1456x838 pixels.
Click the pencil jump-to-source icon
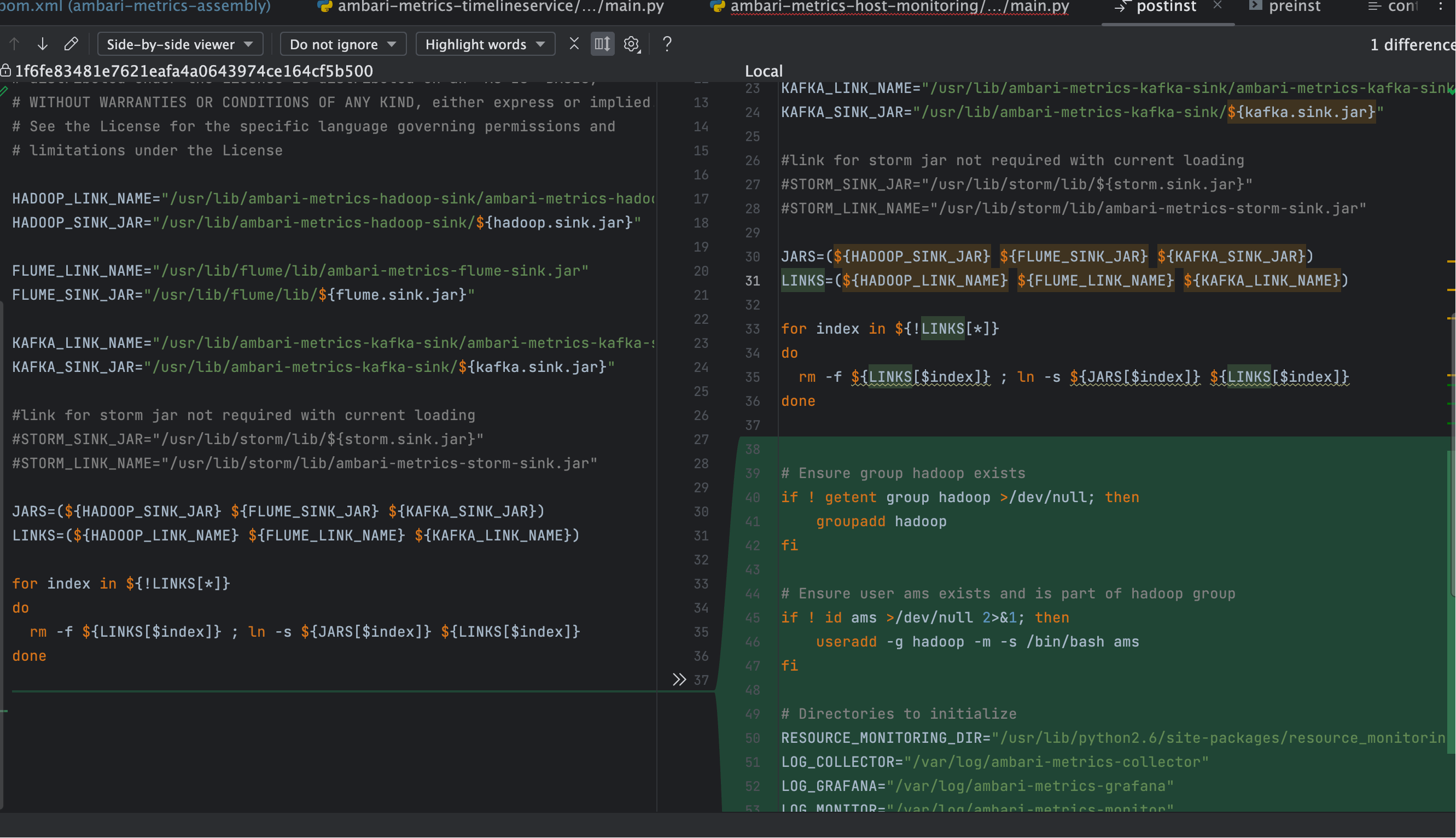pyautogui.click(x=71, y=44)
